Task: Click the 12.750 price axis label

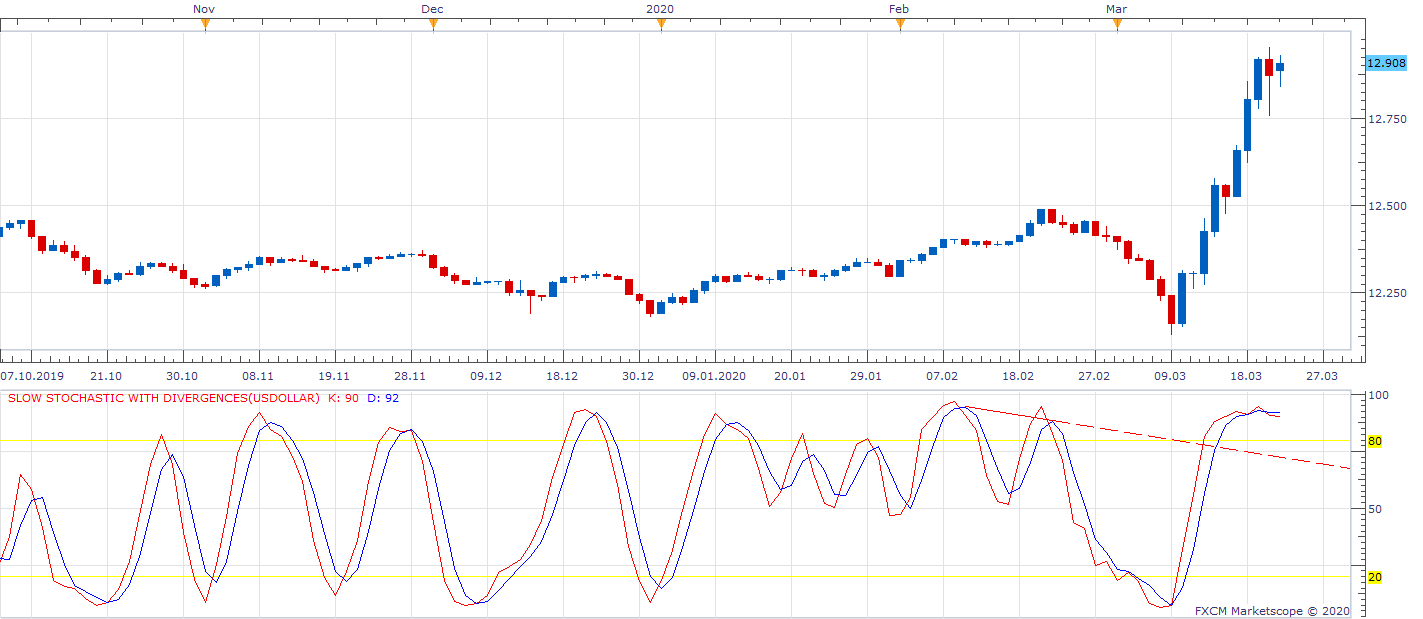Action: tap(1386, 119)
